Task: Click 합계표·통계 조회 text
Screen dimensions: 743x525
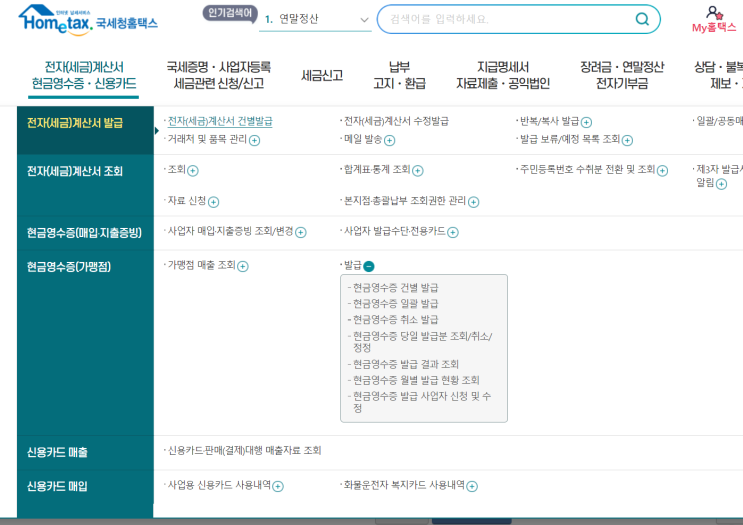Action: 377,170
